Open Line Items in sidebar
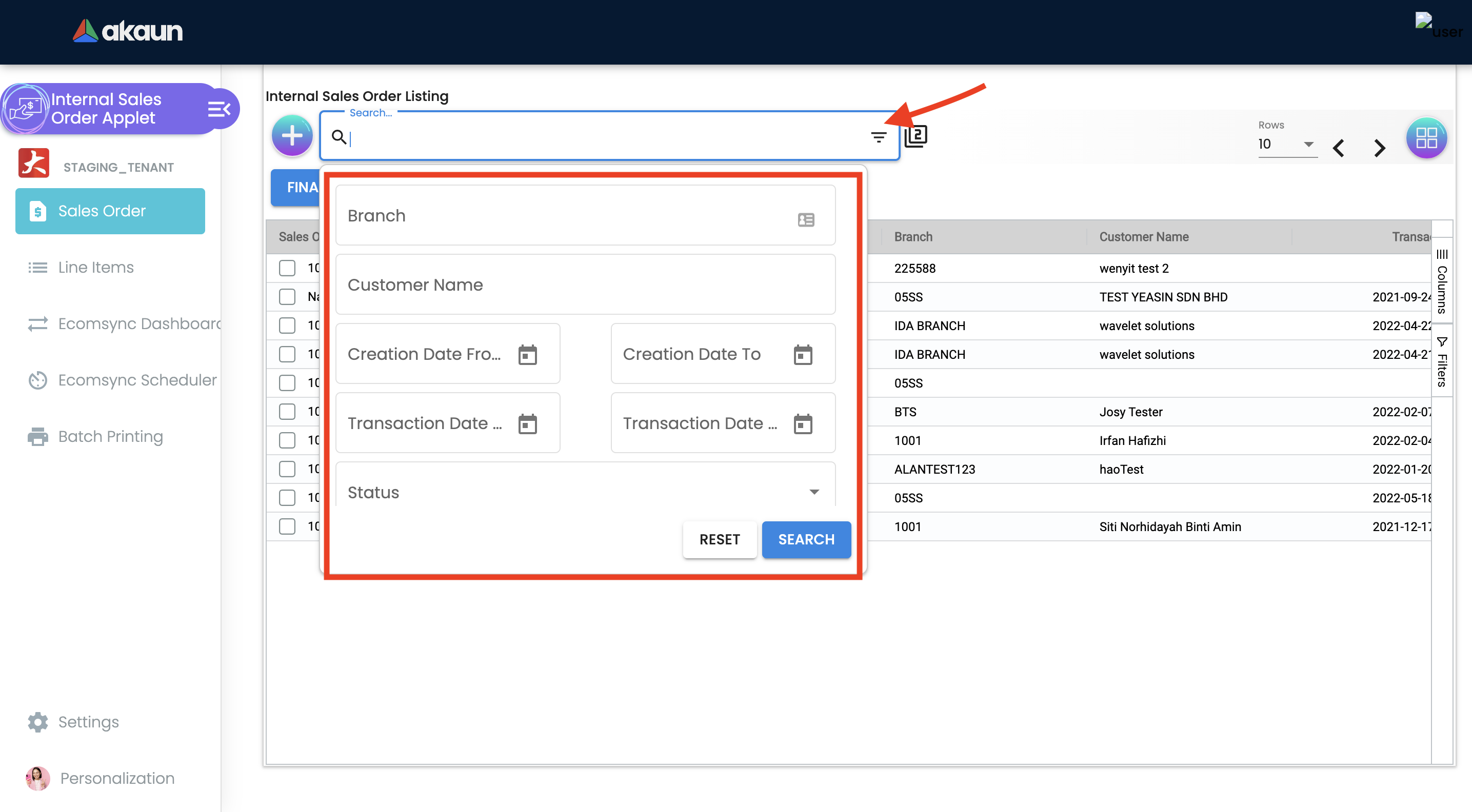 coord(95,267)
